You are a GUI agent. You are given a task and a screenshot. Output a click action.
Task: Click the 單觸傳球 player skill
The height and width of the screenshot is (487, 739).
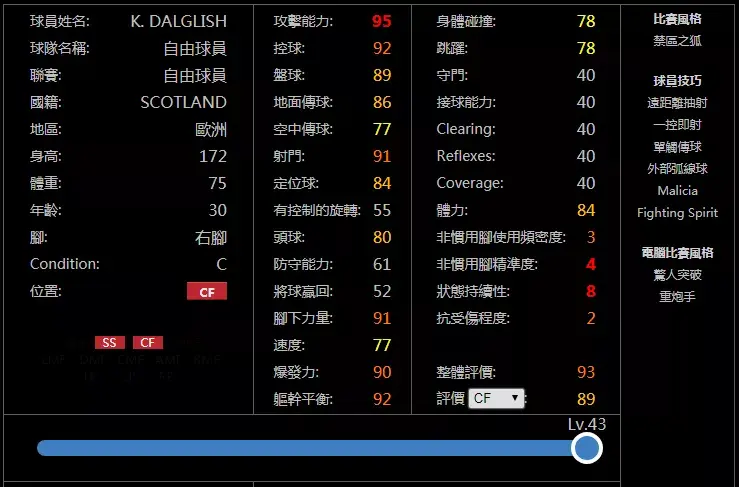(x=677, y=147)
